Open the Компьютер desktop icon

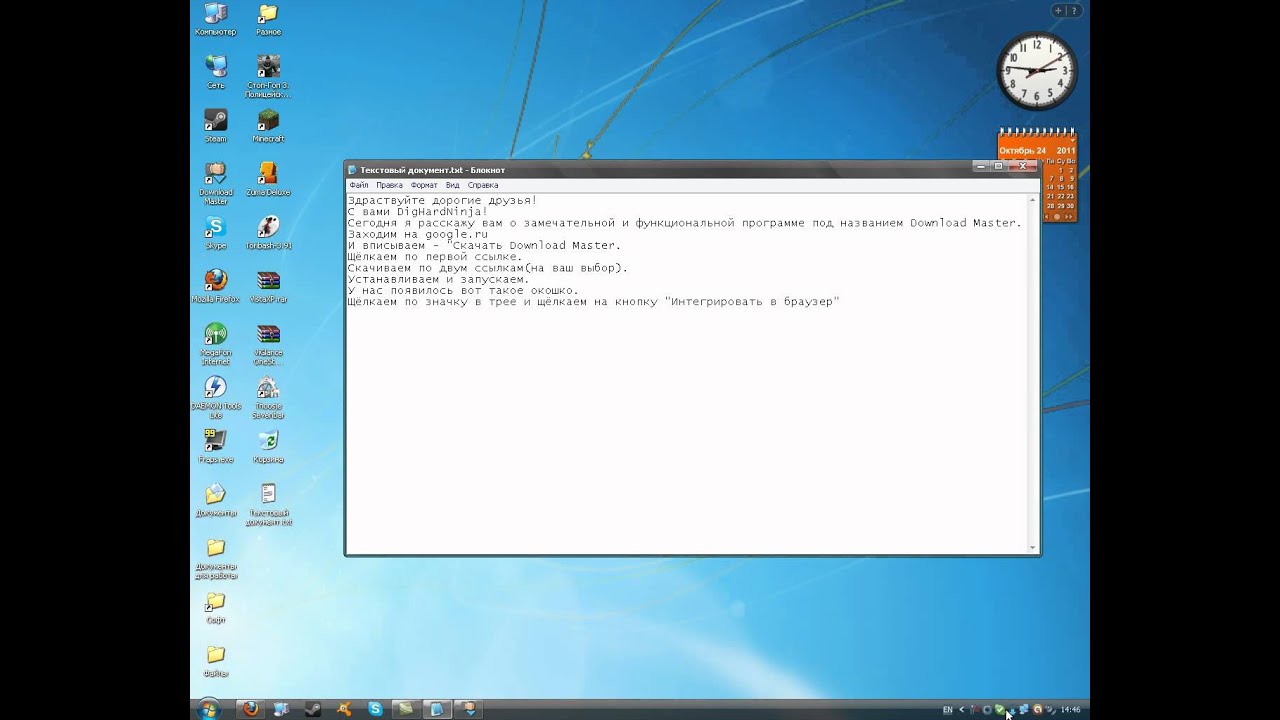coord(215,19)
